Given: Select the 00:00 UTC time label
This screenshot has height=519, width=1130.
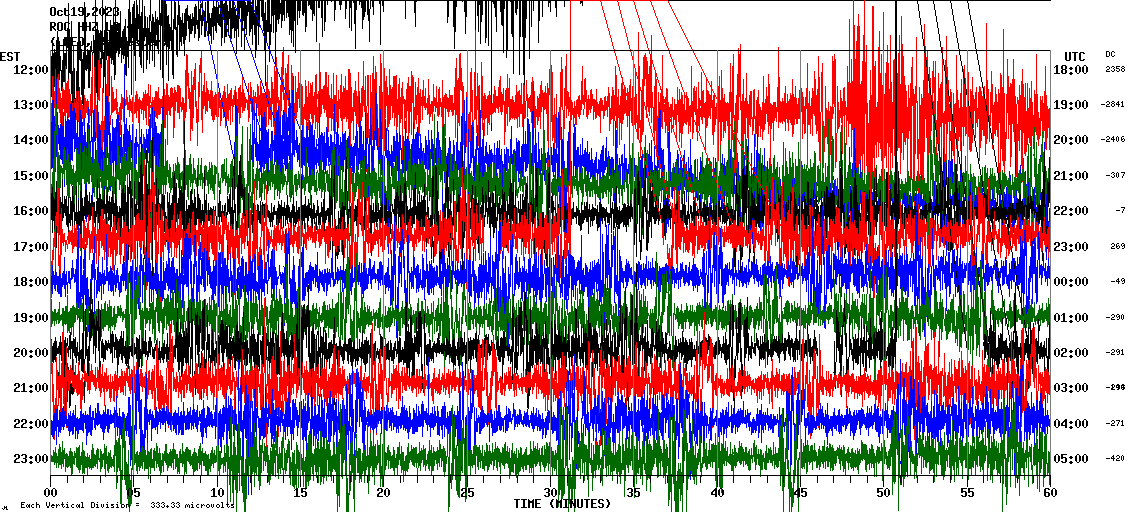Looking at the screenshot, I should (x=1073, y=282).
